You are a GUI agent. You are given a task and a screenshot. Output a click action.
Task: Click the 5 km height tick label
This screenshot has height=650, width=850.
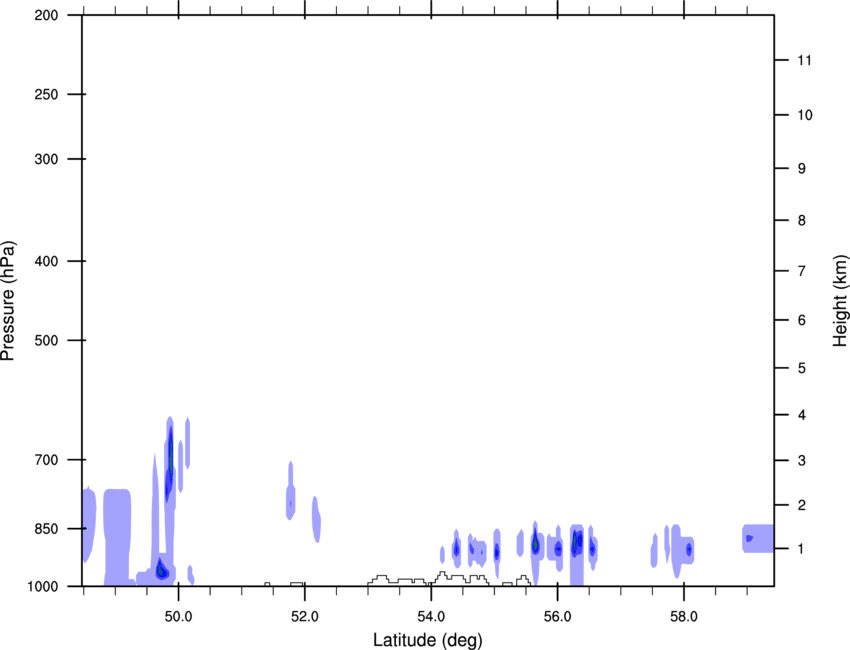(801, 369)
